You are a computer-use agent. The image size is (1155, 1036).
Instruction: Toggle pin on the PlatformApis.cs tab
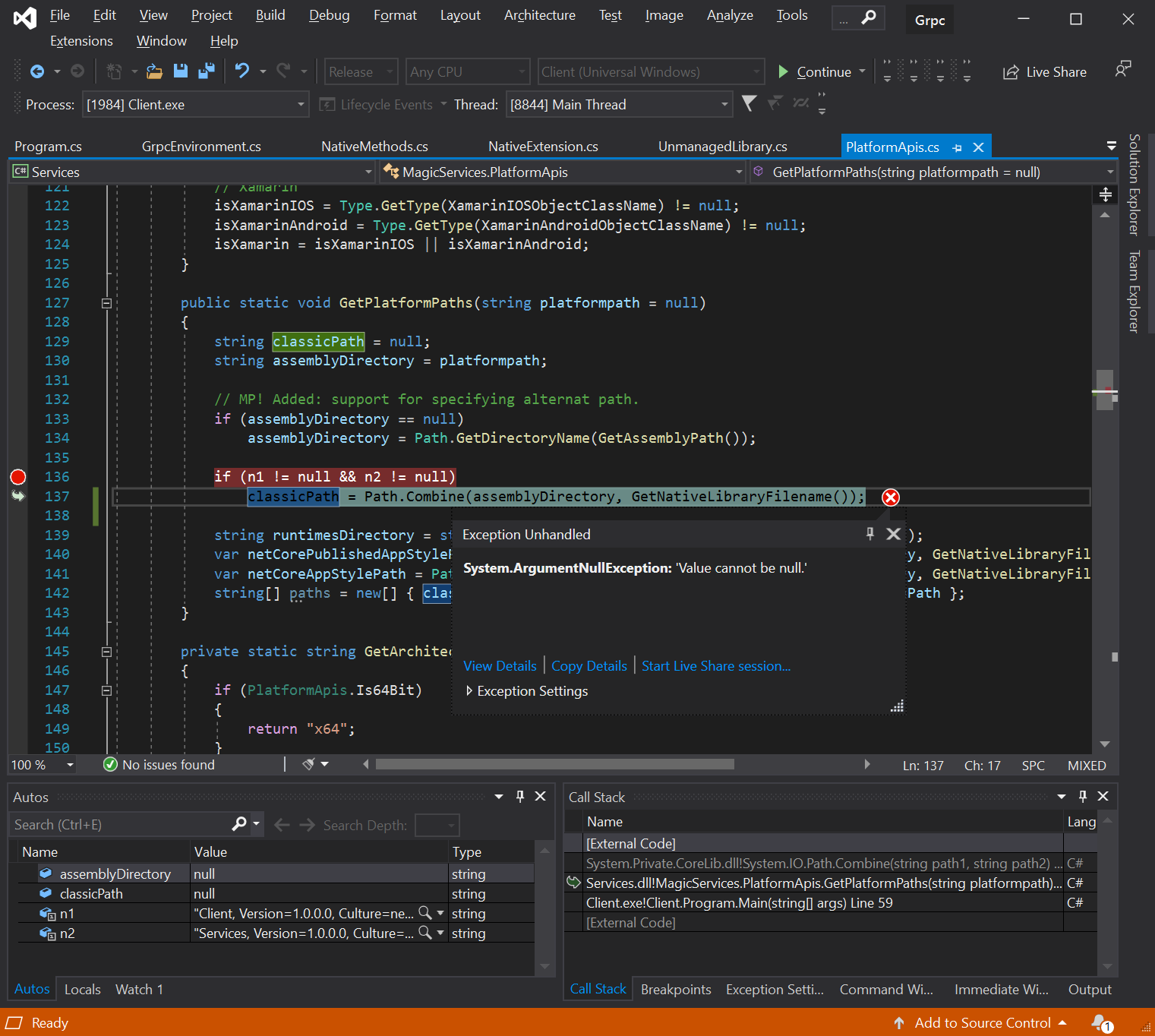click(x=957, y=147)
